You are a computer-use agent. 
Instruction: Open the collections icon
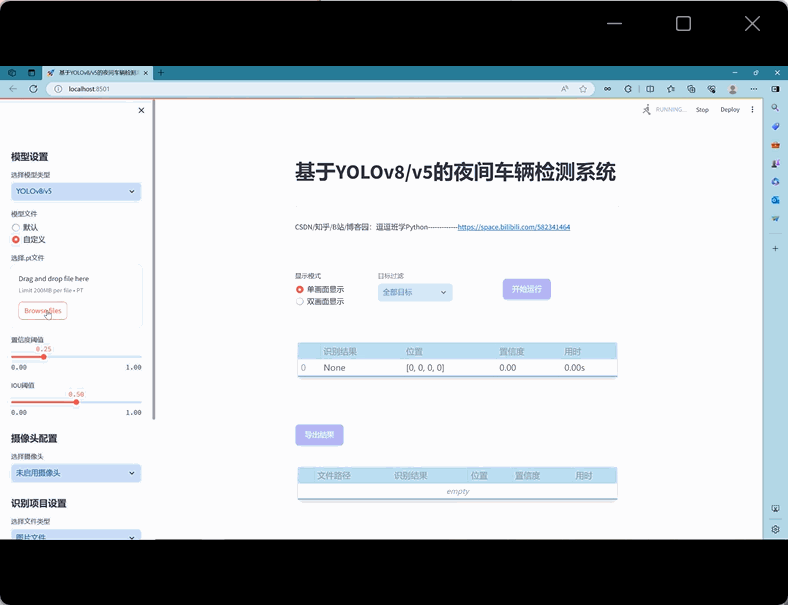[x=691, y=89]
